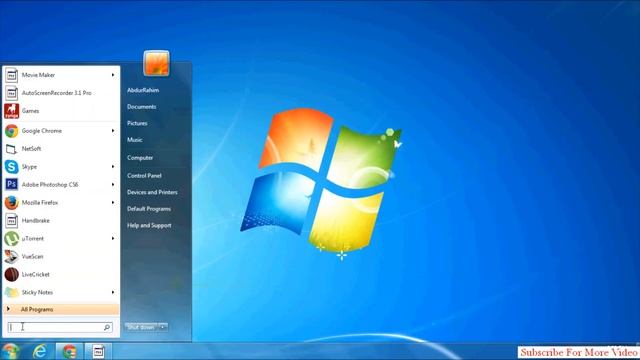Open the Handbrake program icon

pos(11,221)
